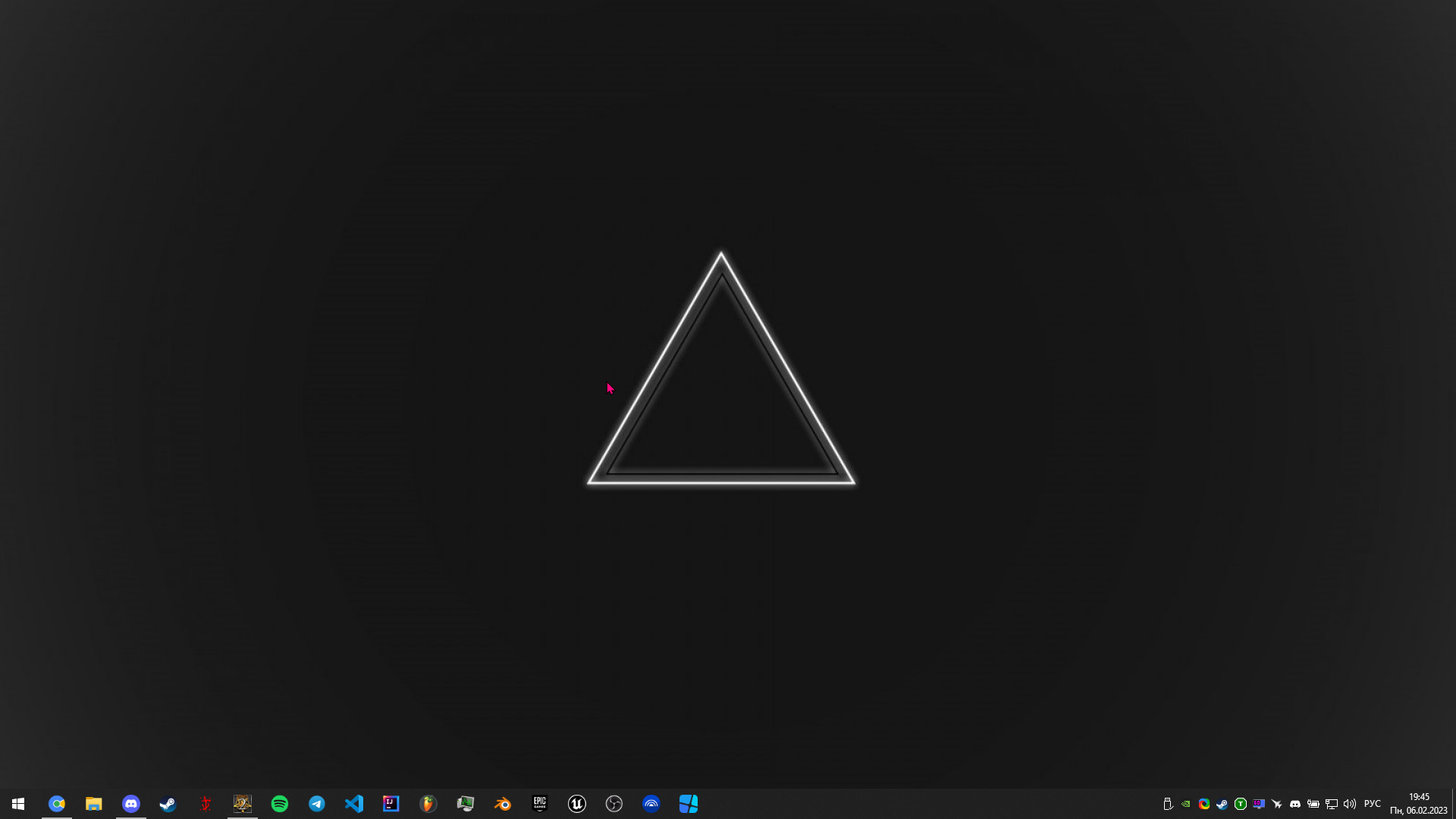Open Spotify from the taskbar
The height and width of the screenshot is (819, 1456).
pos(280,804)
